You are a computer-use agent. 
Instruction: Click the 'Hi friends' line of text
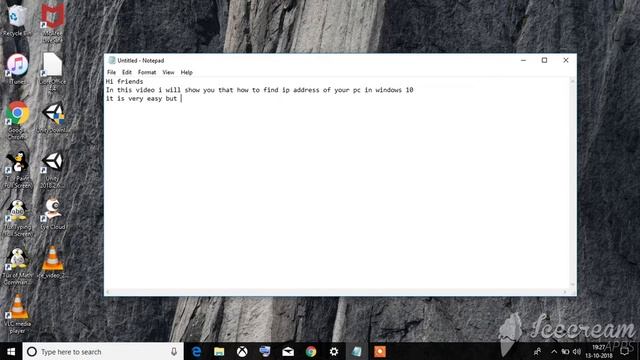click(124, 82)
